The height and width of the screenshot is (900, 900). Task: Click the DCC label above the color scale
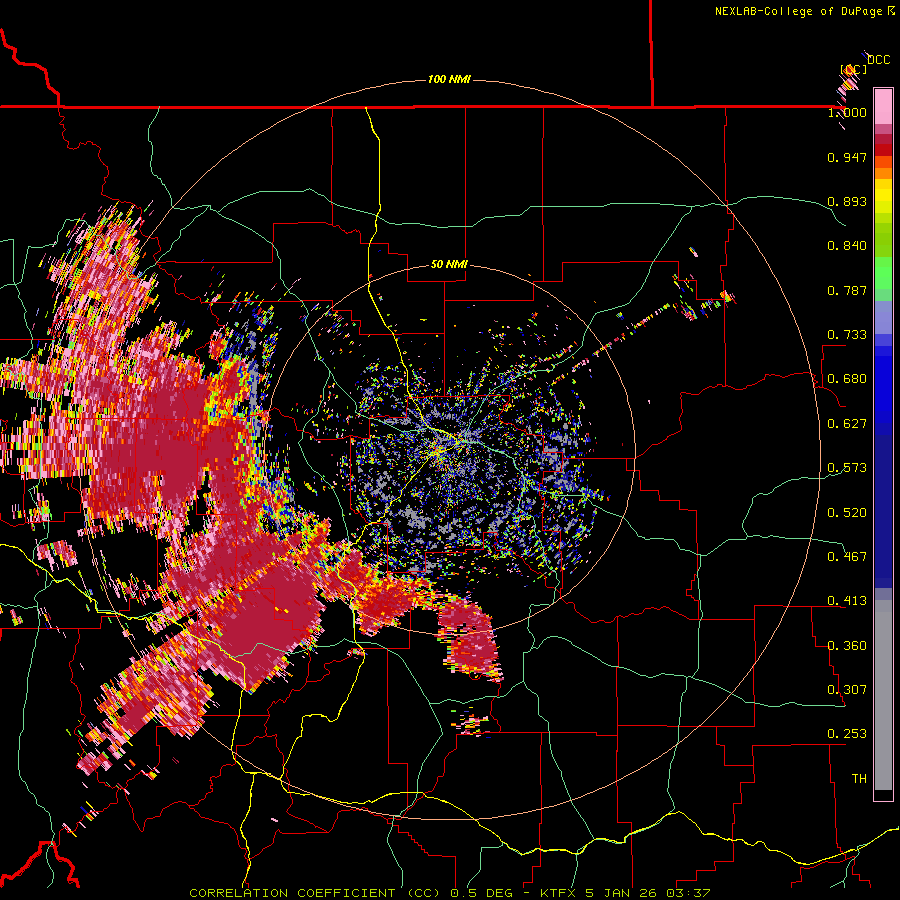click(x=878, y=60)
